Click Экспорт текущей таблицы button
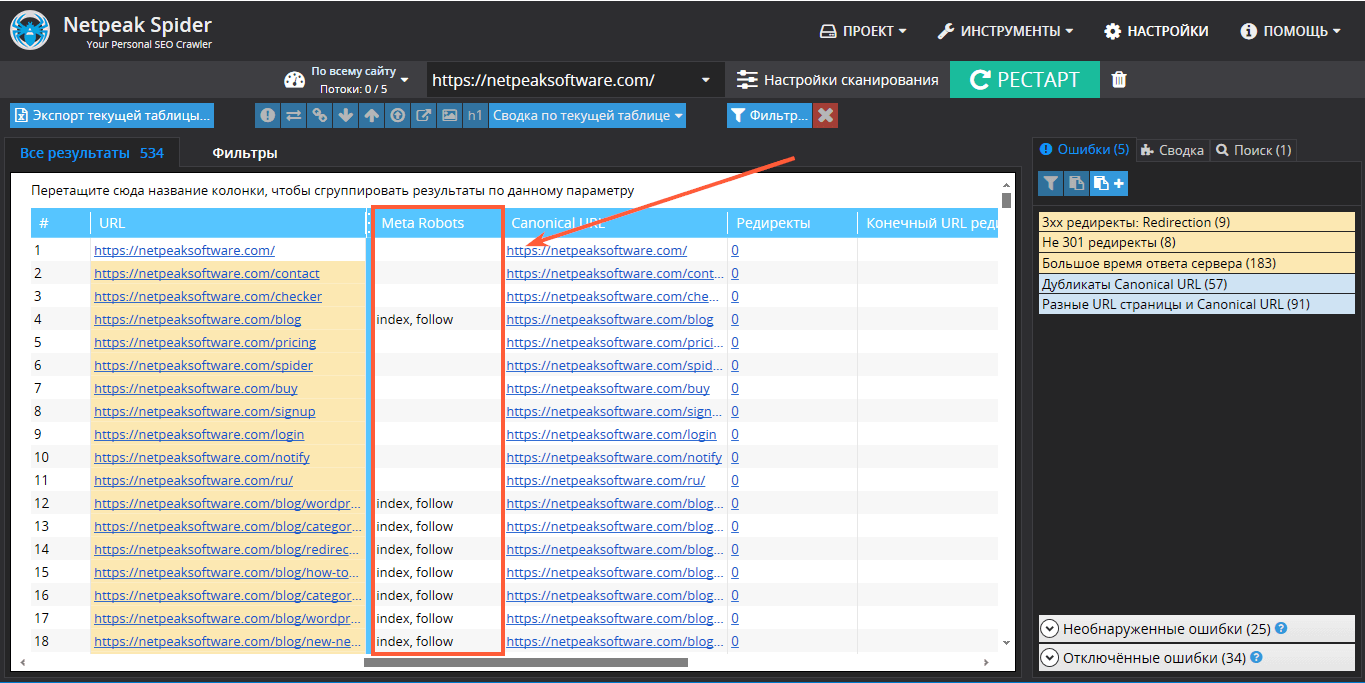1365x683 pixels. click(x=112, y=115)
